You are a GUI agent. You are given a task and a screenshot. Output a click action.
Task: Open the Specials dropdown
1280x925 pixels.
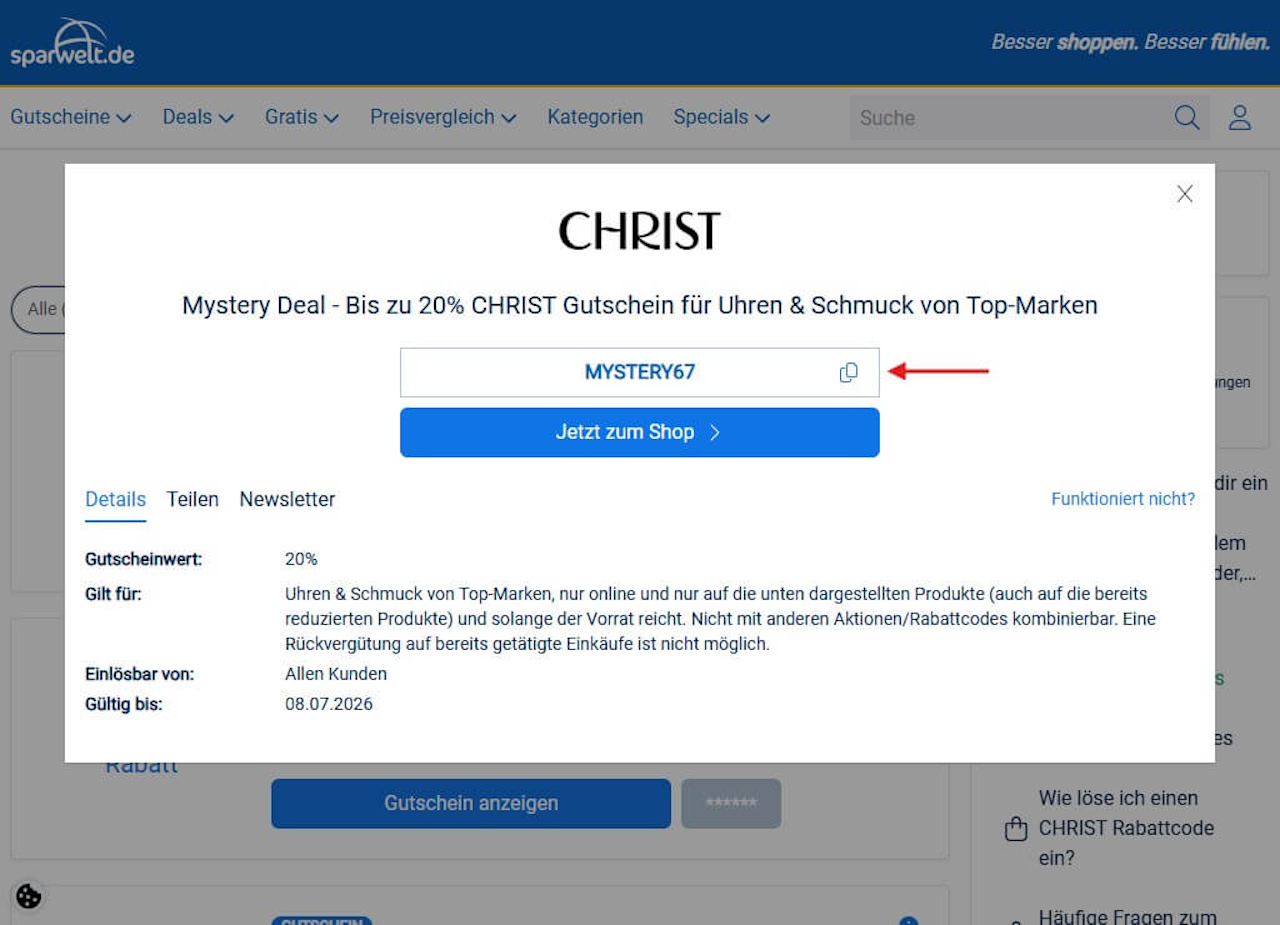(722, 117)
